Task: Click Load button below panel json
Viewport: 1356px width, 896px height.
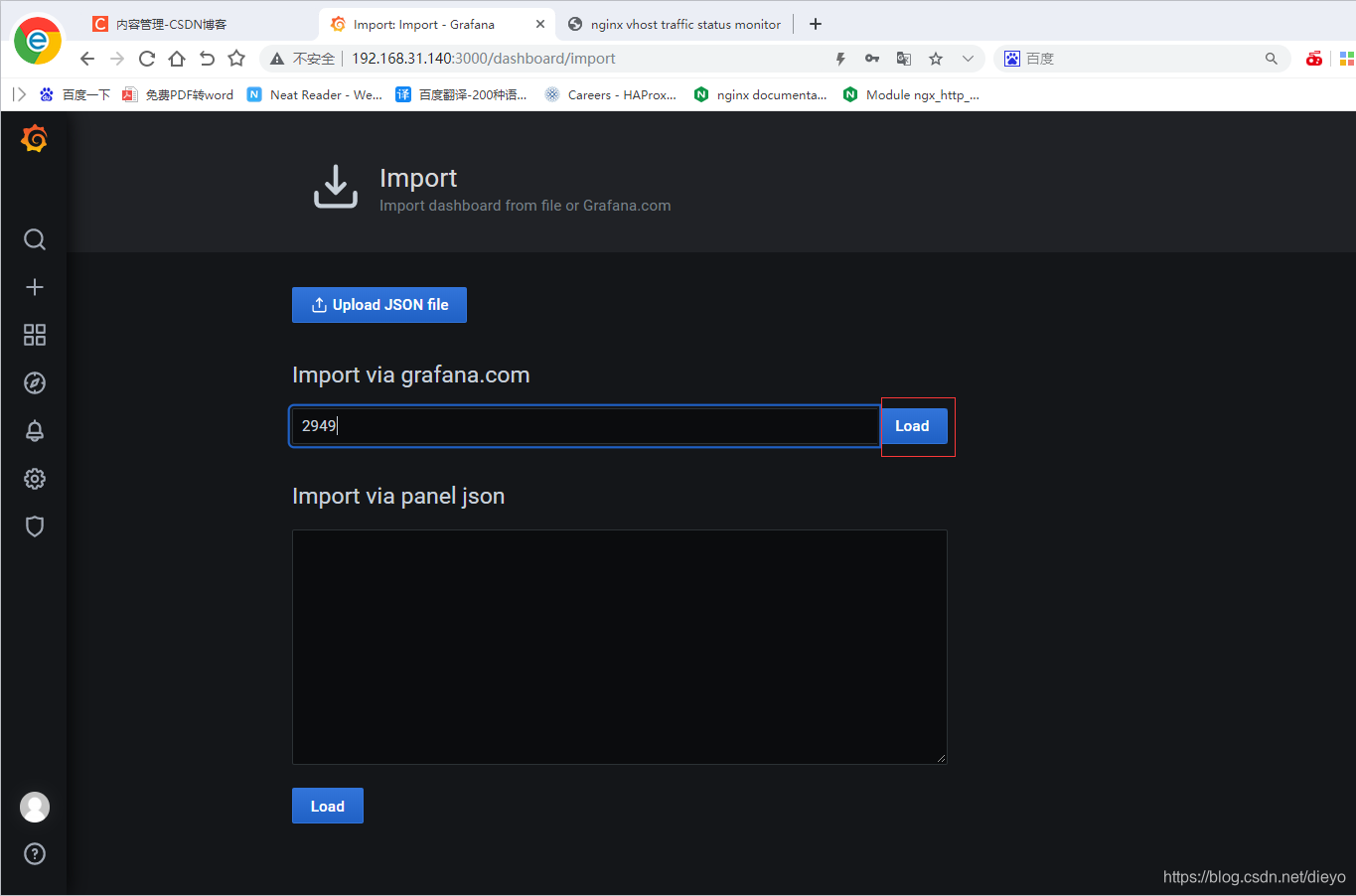Action: (328, 806)
